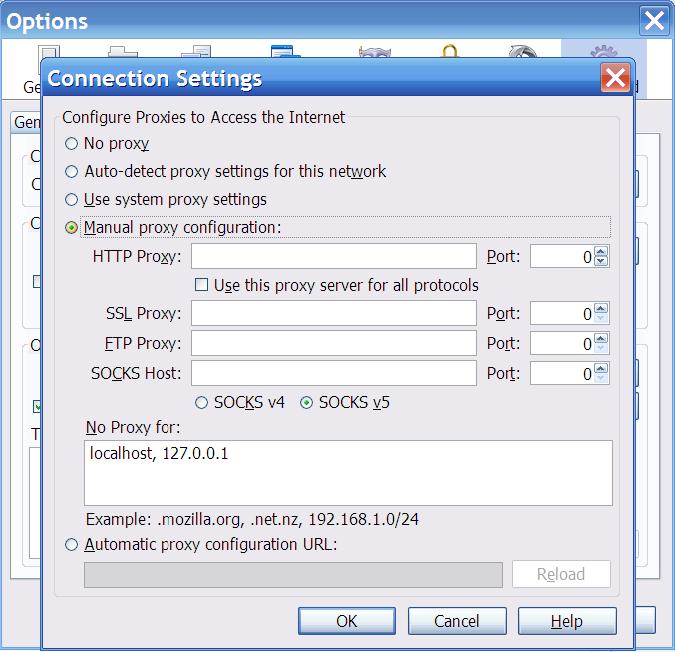Open Help for connection settings
Viewport: 675px width, 652px height.
click(567, 621)
